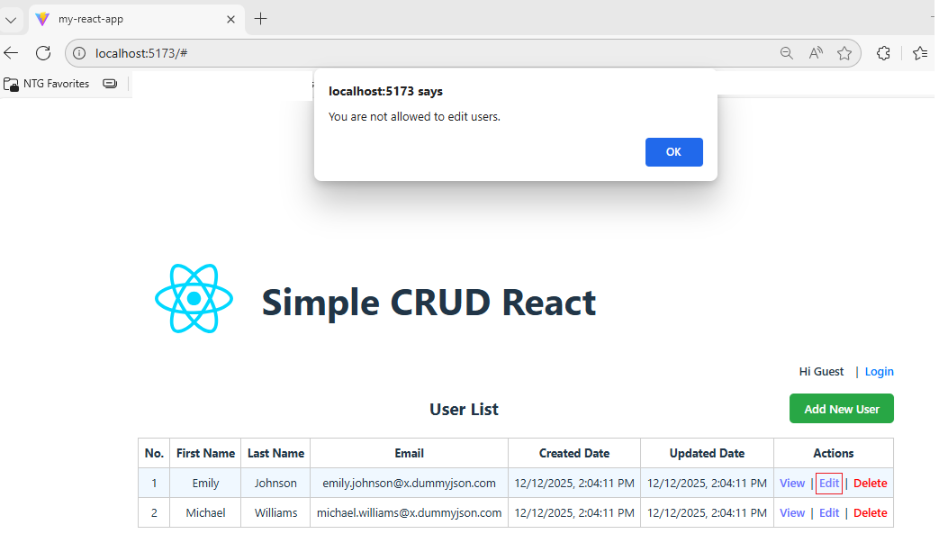The height and width of the screenshot is (543, 936).
Task: Click the read aloud icon in address bar
Action: pos(816,53)
